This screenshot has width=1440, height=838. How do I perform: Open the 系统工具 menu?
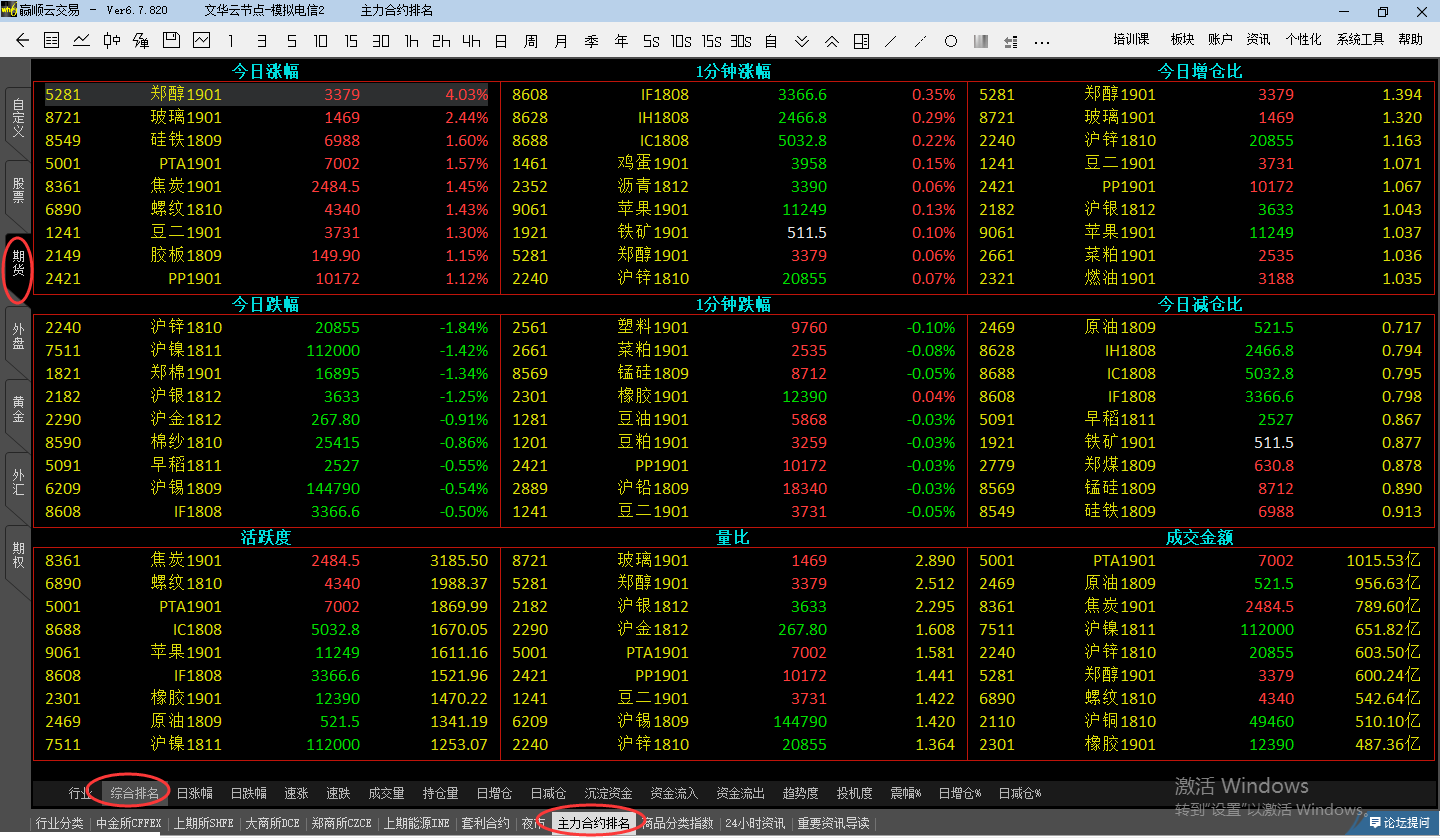[1360, 39]
